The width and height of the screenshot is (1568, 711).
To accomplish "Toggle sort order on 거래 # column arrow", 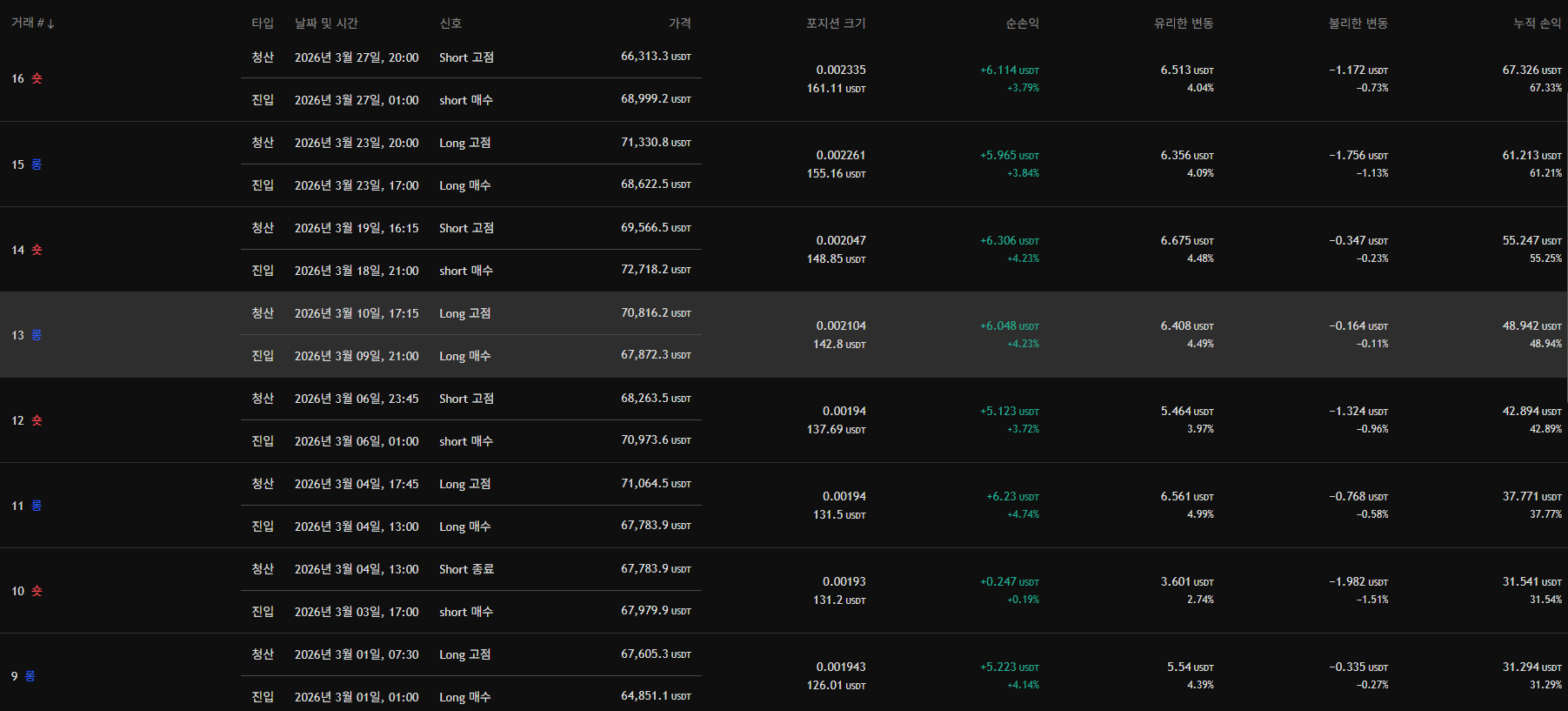I will click(x=50, y=23).
